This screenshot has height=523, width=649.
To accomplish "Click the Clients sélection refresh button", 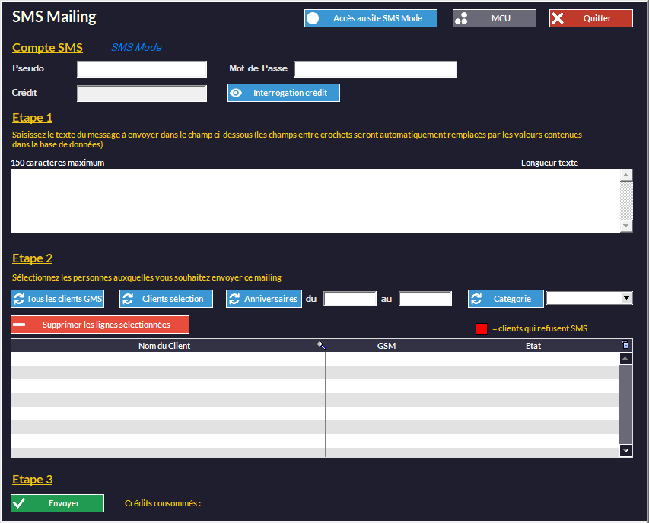I will (165, 299).
